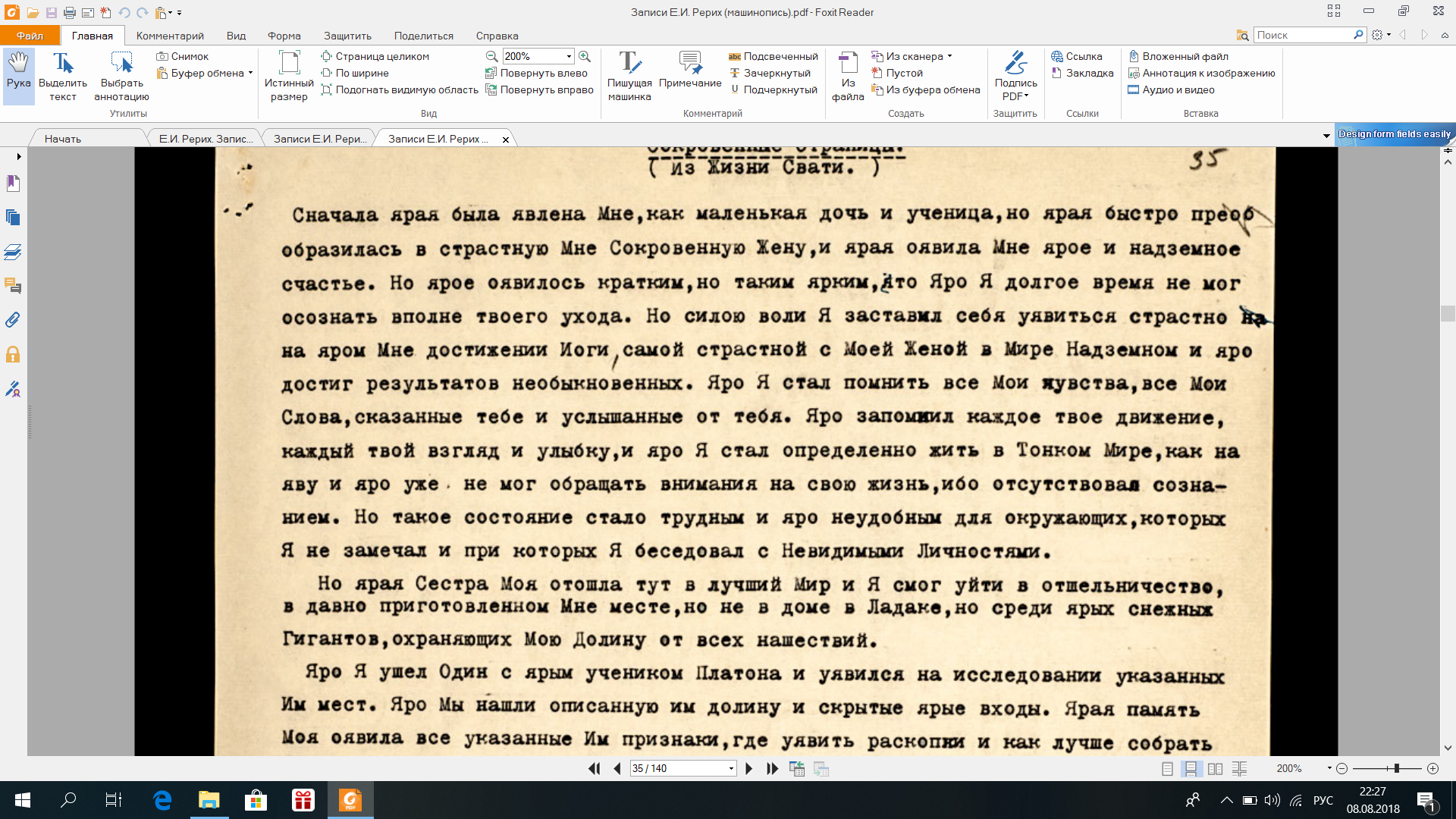The width and height of the screenshot is (1456, 819).
Task: Click the zoom slider in status bar
Action: (1396, 768)
